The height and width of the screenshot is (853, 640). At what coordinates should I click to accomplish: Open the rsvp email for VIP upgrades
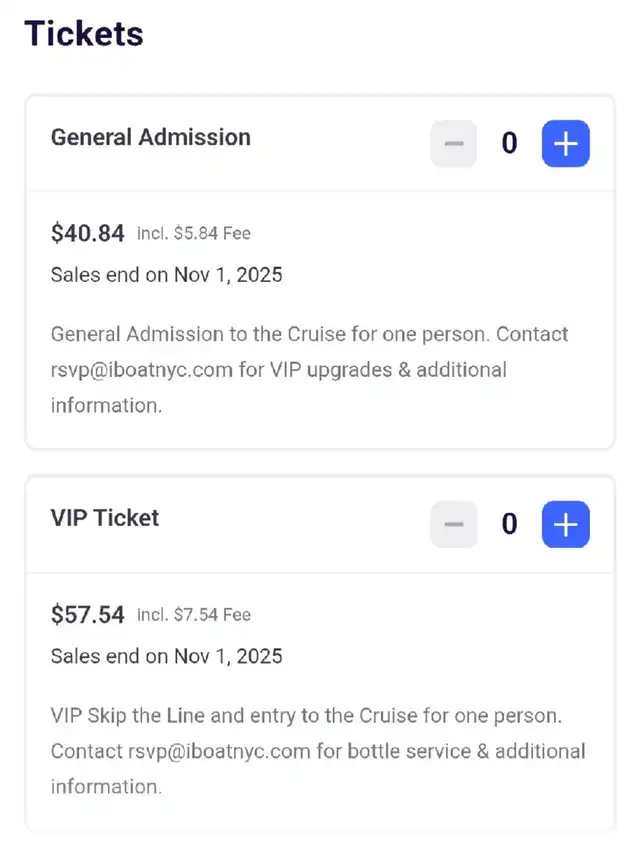pyautogui.click(x=142, y=370)
